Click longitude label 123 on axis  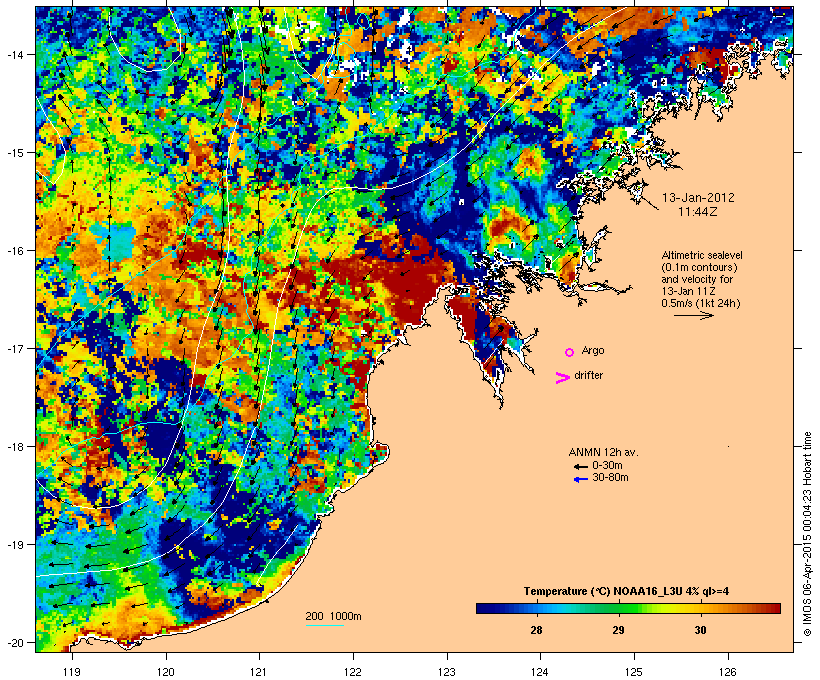447,672
